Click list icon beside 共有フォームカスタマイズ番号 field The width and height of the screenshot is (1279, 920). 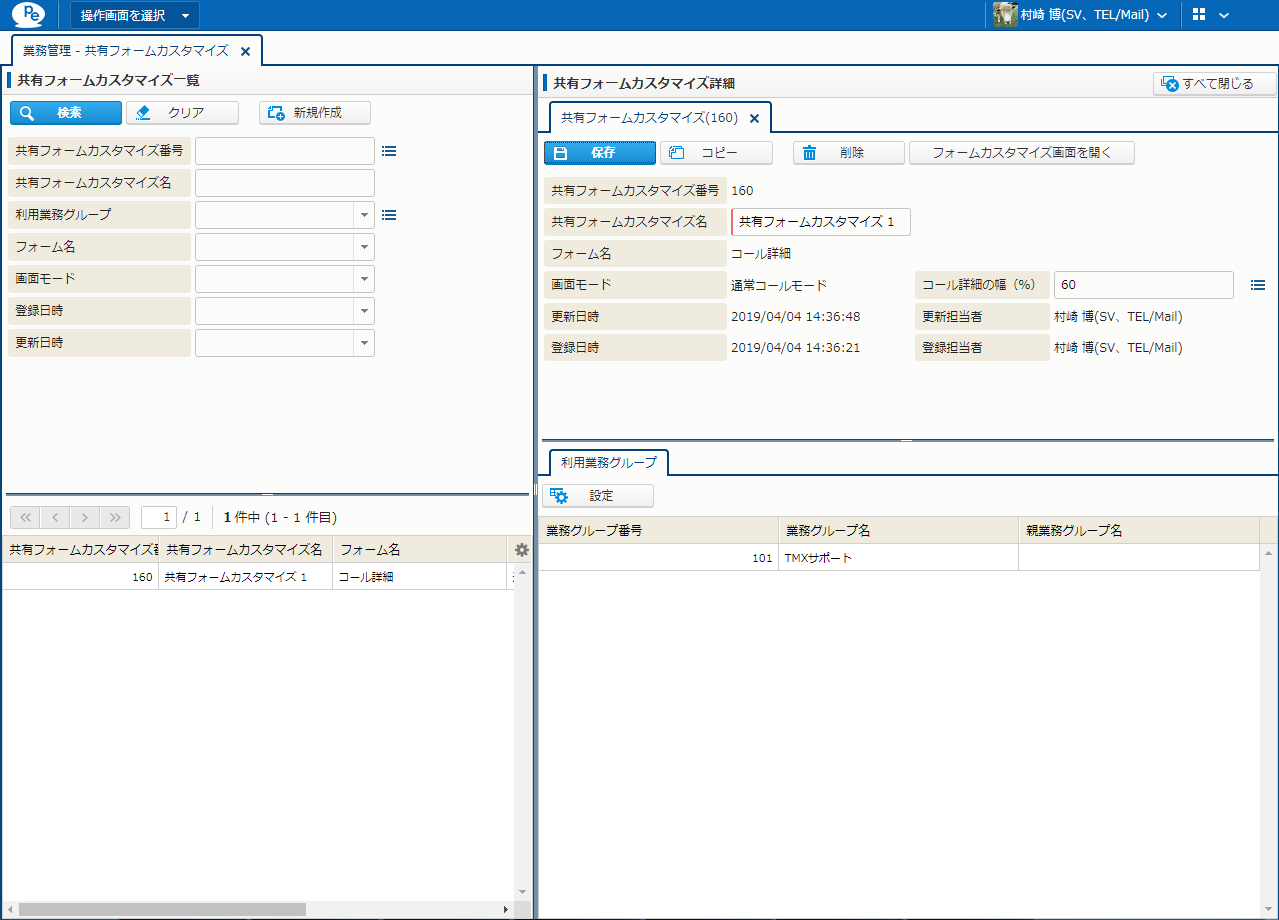pyautogui.click(x=389, y=151)
